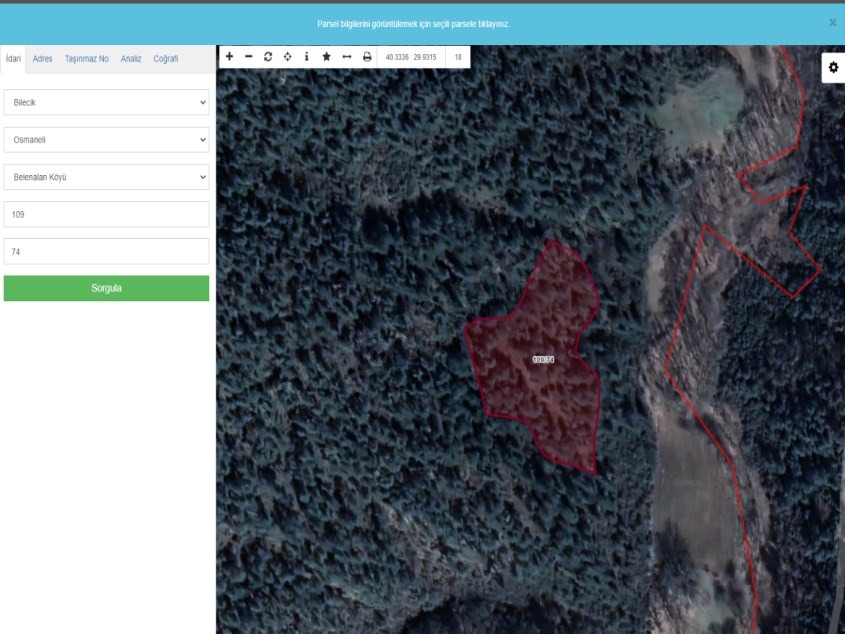Click the zoom in plus icon
The width and height of the screenshot is (845, 634).
(x=229, y=57)
